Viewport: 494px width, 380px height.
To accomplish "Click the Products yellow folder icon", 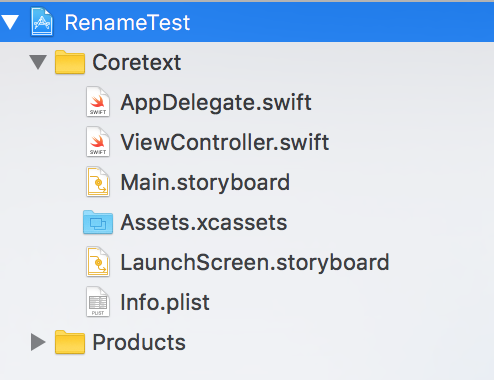I will tap(70, 342).
